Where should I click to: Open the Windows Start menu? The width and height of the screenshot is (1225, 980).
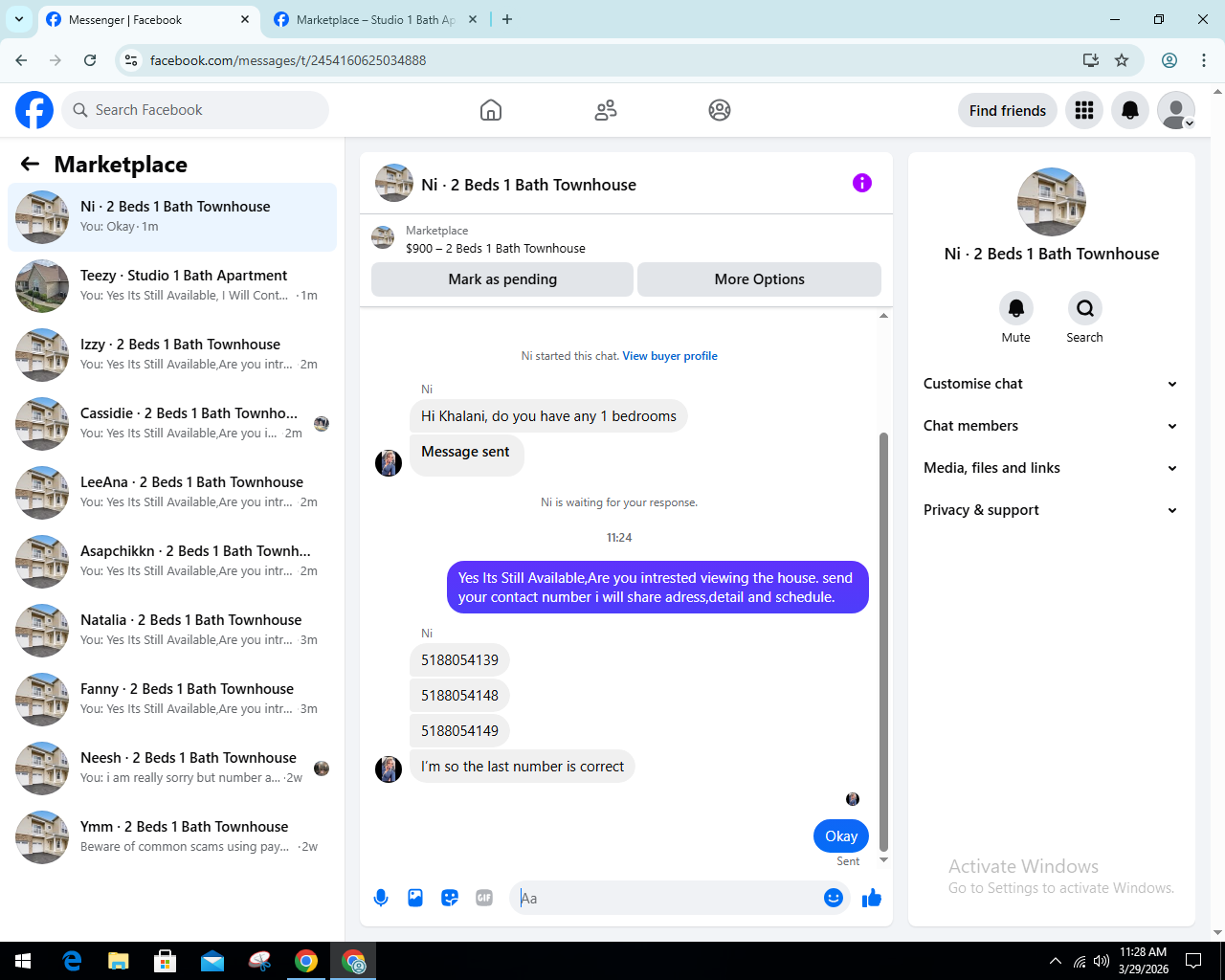tap(23, 961)
